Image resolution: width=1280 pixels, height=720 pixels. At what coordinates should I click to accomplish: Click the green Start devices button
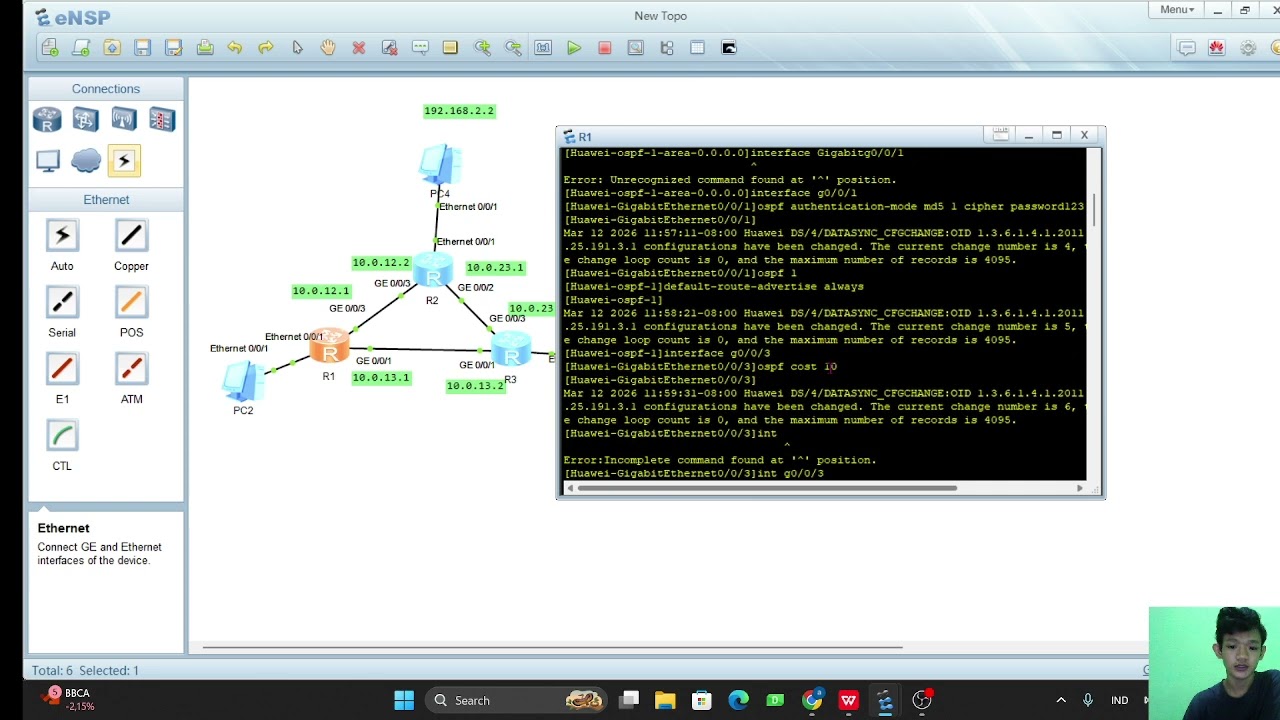pyautogui.click(x=574, y=47)
